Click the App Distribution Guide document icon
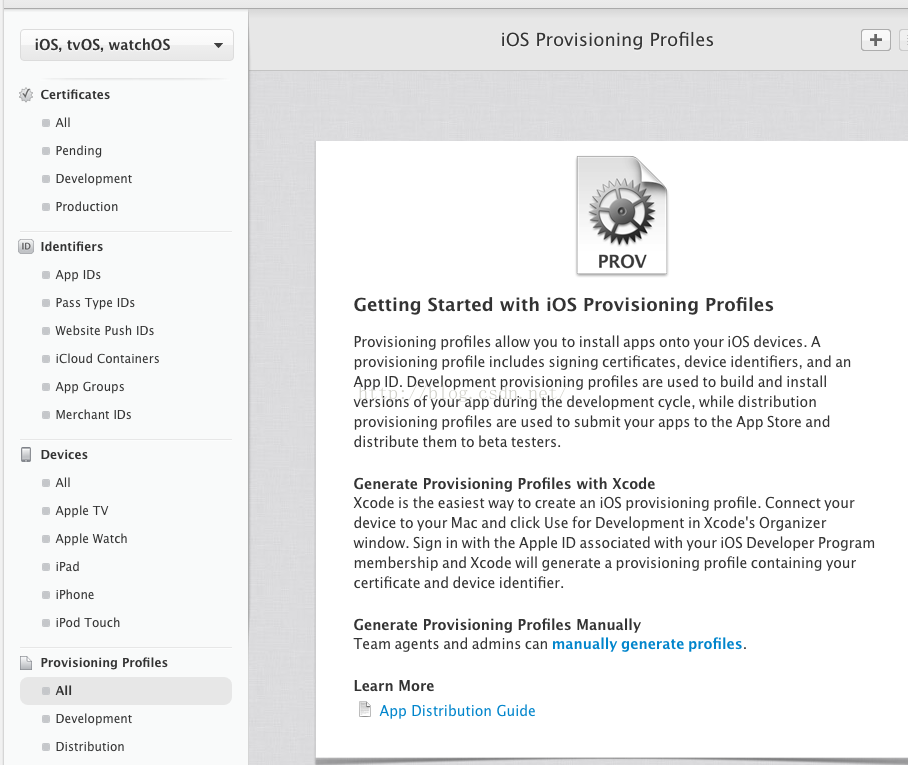This screenshot has width=908, height=765. 364,711
